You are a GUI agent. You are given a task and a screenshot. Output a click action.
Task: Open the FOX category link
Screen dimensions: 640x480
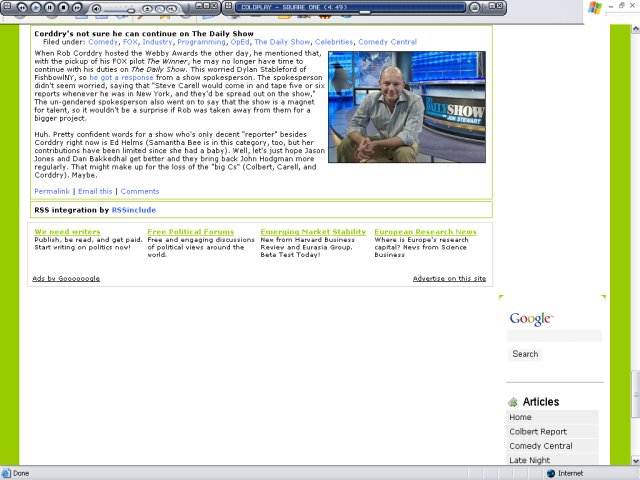130,42
